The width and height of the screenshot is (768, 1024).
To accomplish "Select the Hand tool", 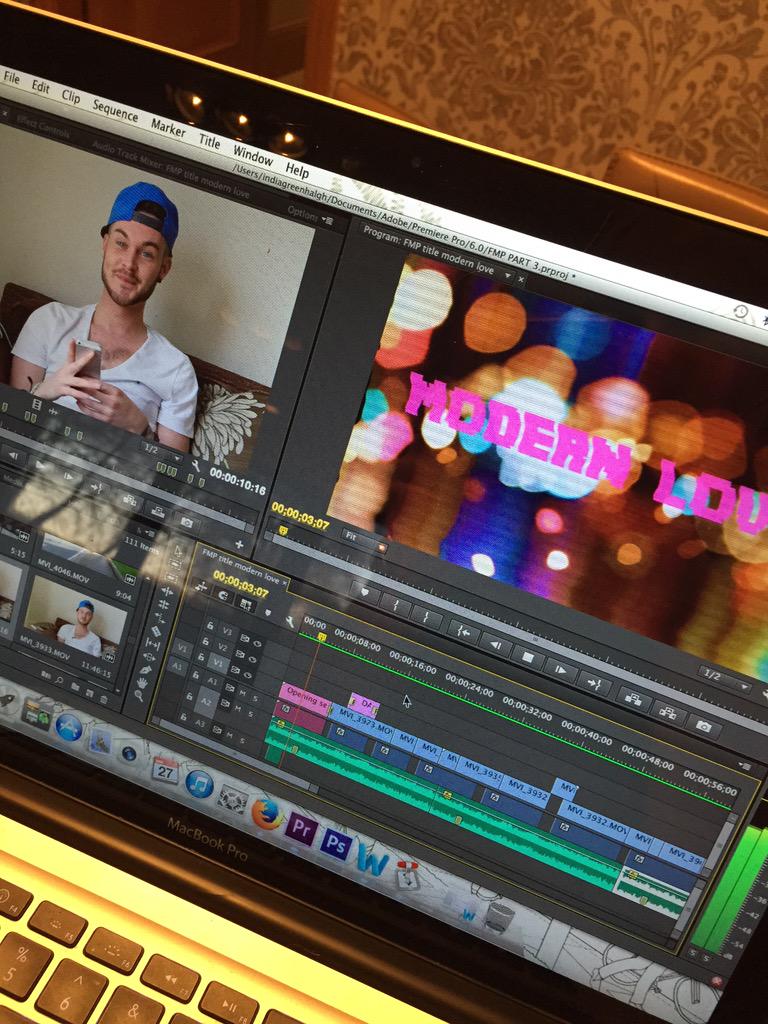I will (x=142, y=683).
